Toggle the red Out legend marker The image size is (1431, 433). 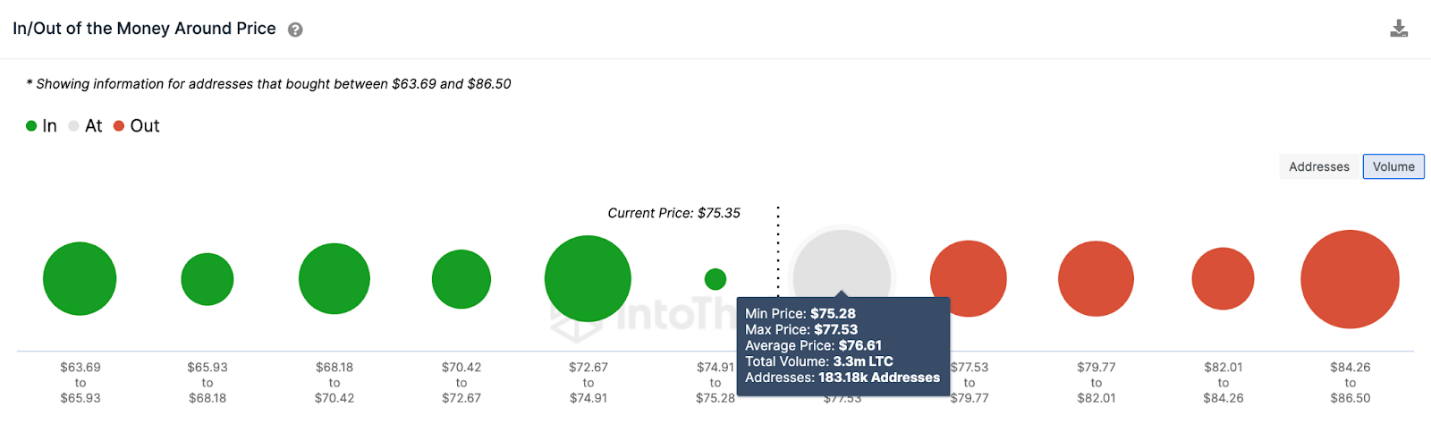pyautogui.click(x=119, y=126)
